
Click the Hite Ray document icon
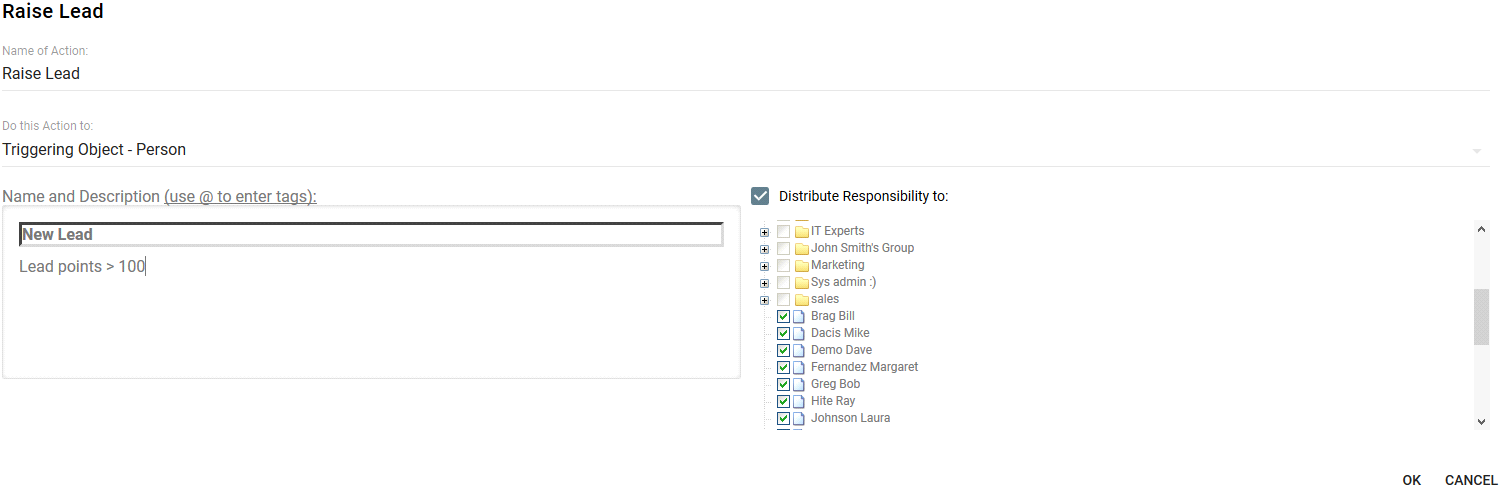pos(799,401)
